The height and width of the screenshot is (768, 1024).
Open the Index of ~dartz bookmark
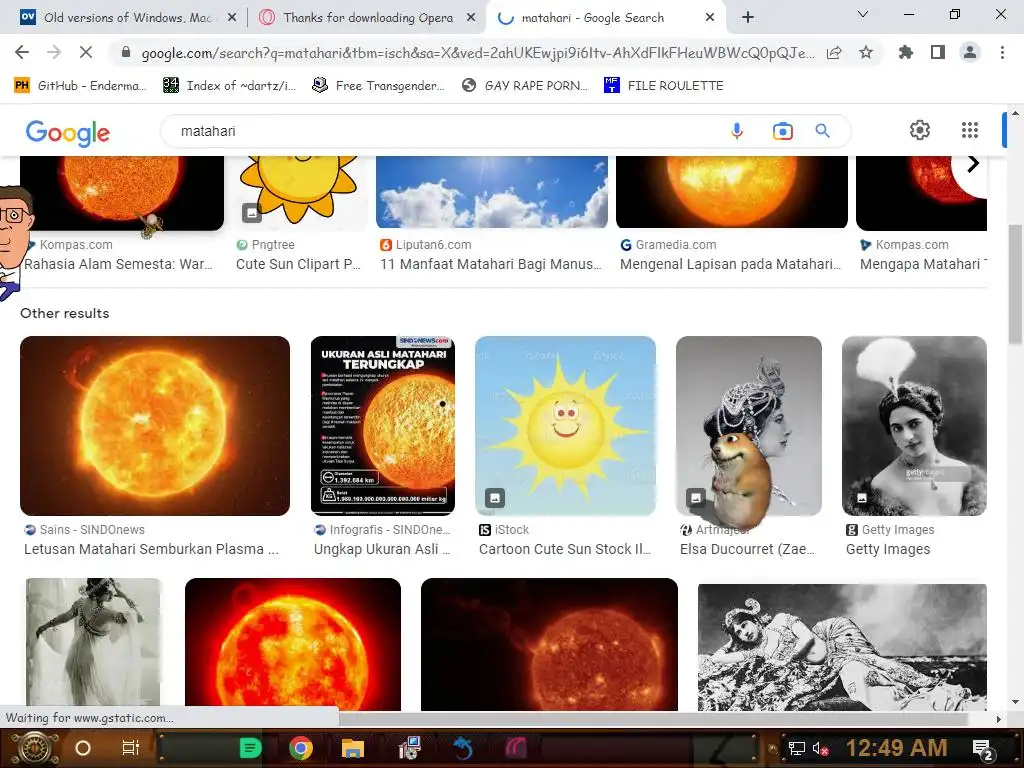point(230,86)
